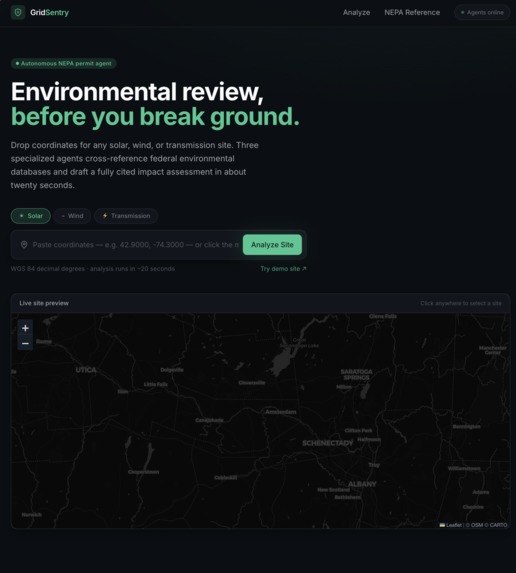Open the CARTO attribution link
Image resolution: width=516 pixels, height=573 pixels.
[498, 525]
